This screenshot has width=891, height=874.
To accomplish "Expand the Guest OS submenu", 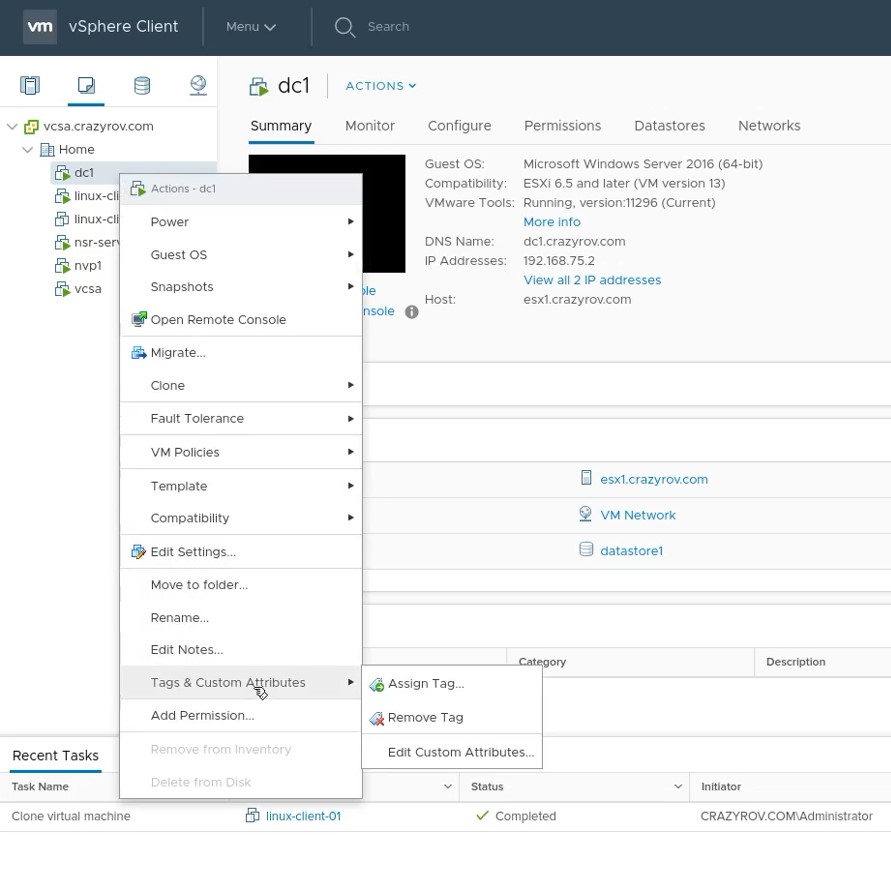I will [241, 255].
